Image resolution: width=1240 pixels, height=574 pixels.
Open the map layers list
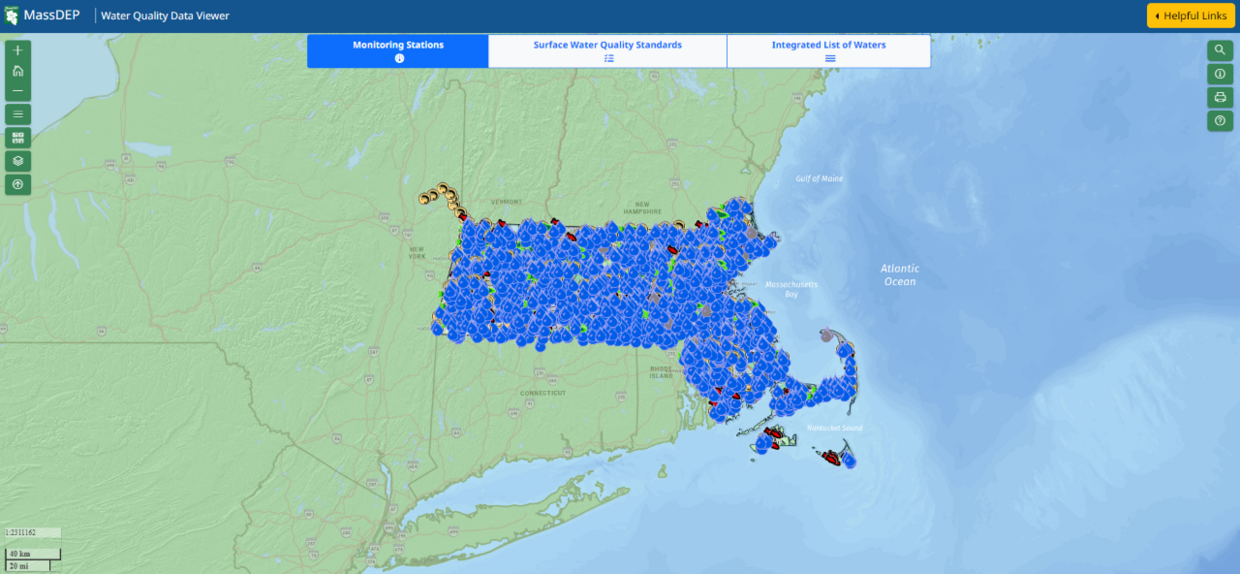[18, 161]
